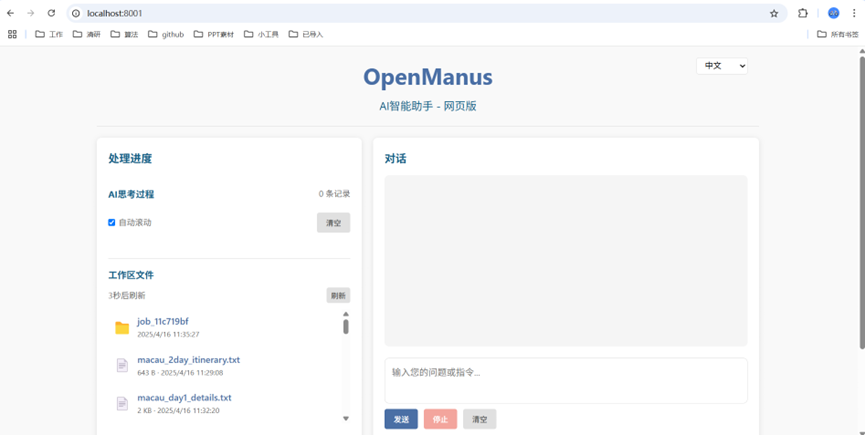Bookmark this page with the star icon
Viewport: 865px width, 435px height.
click(774, 13)
